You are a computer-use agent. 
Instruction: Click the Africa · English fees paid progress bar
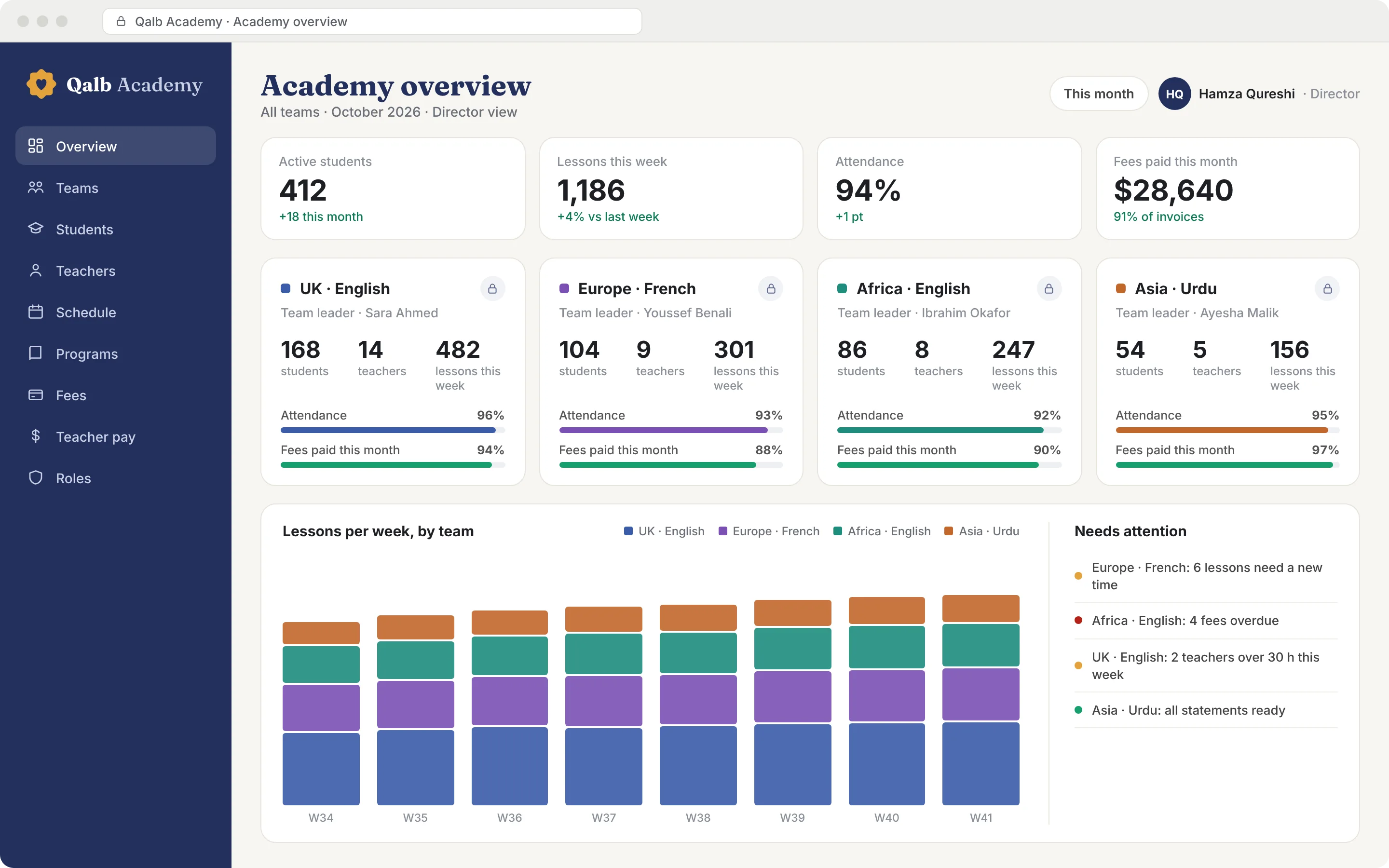coord(949,465)
